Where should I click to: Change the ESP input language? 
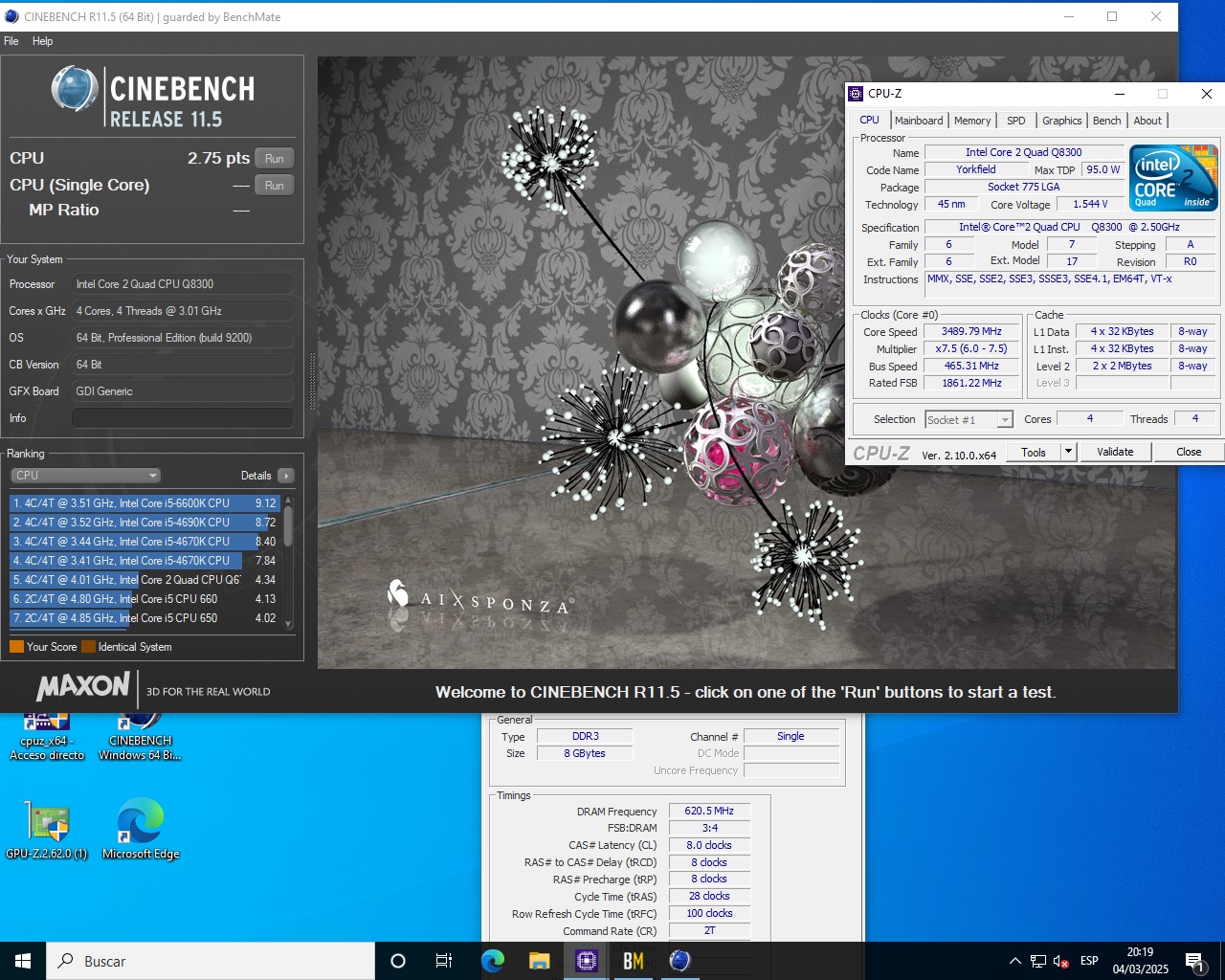(1089, 961)
